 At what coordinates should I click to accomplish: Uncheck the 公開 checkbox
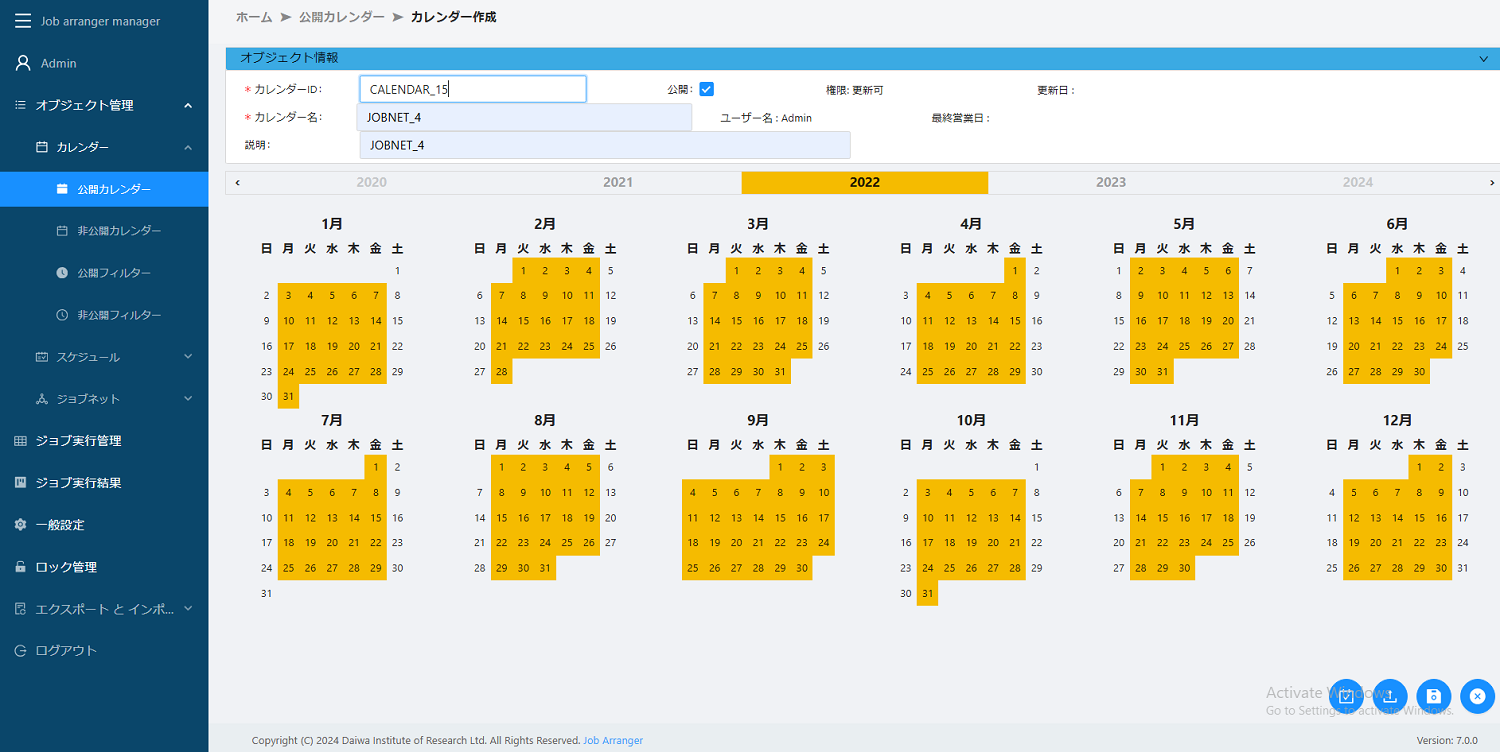(706, 88)
